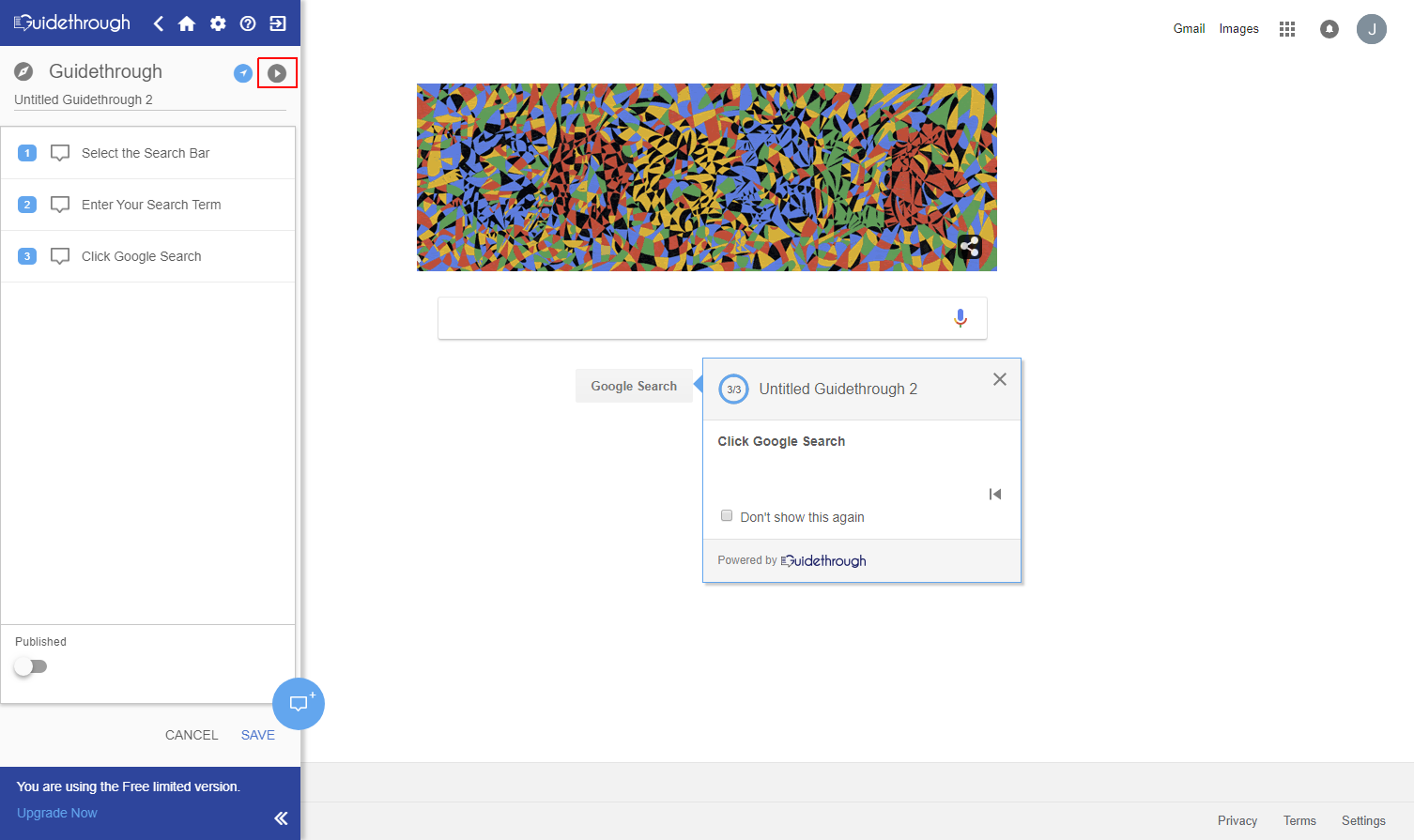Open the Google apps grid icon
1414x840 pixels.
point(1287,29)
